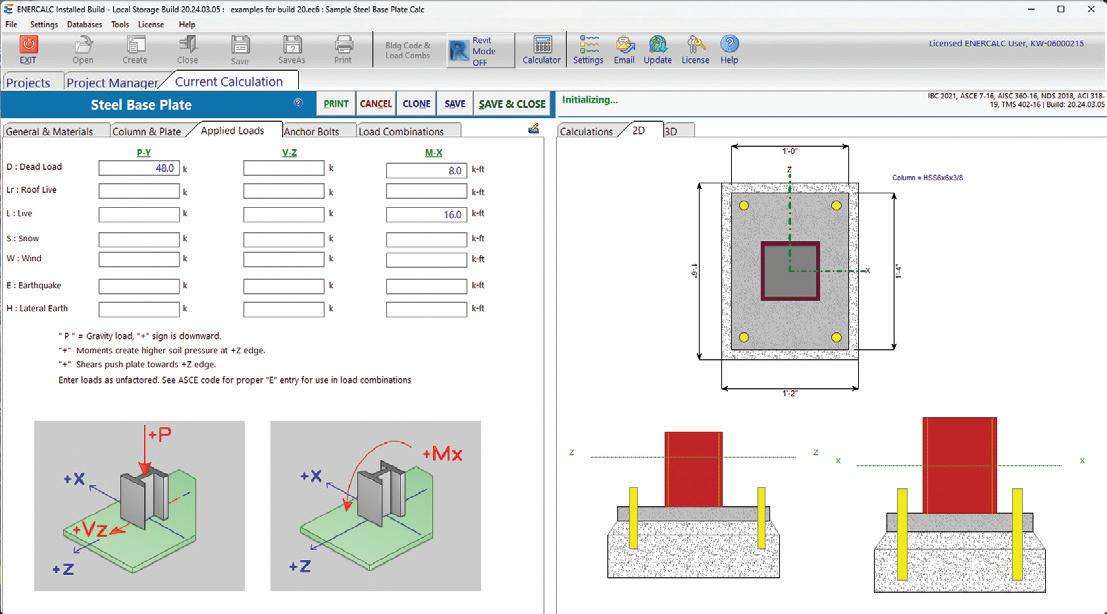Open the License menu
The height and width of the screenshot is (614, 1107).
point(151,24)
